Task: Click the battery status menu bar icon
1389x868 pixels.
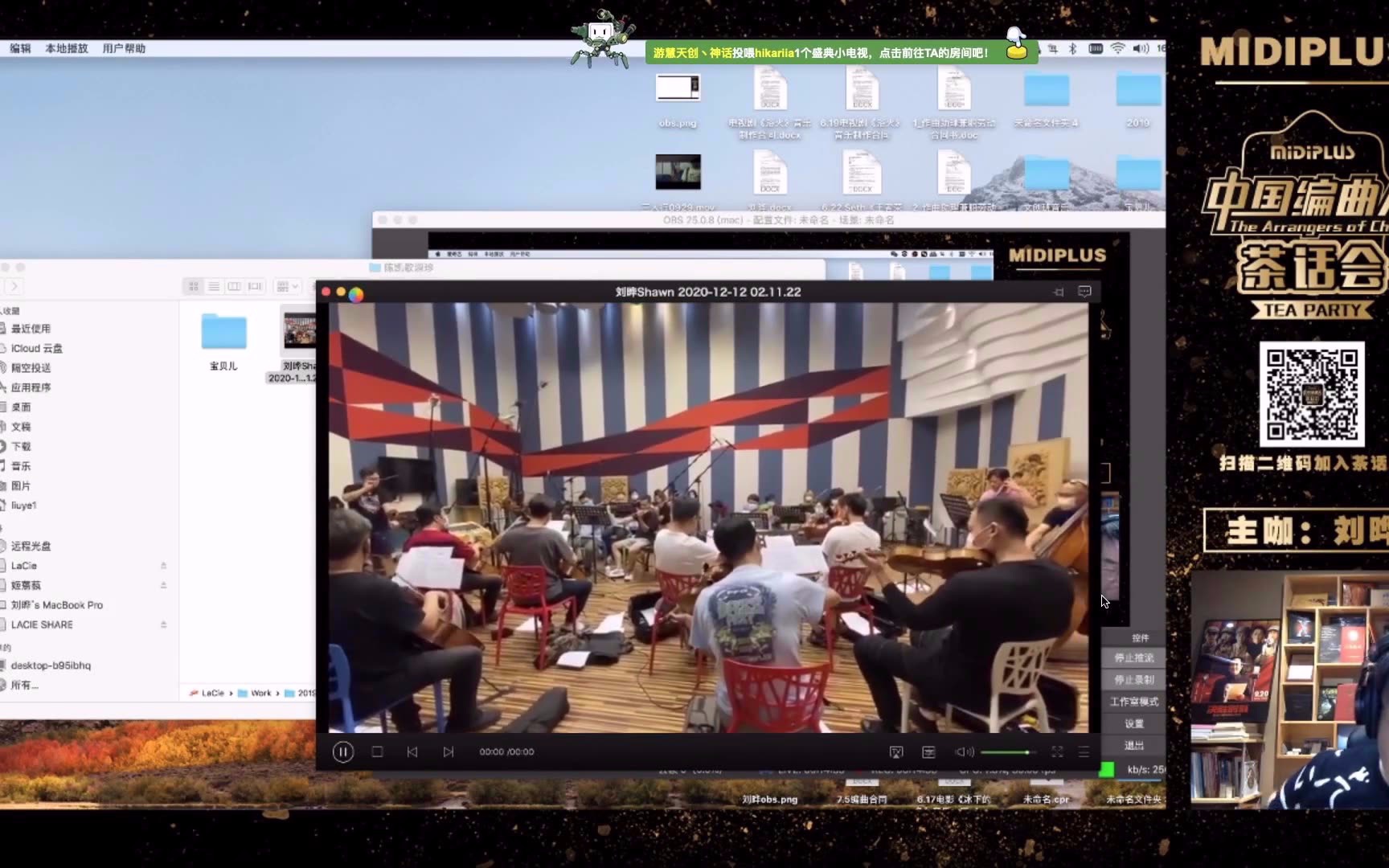Action: click(1095, 48)
